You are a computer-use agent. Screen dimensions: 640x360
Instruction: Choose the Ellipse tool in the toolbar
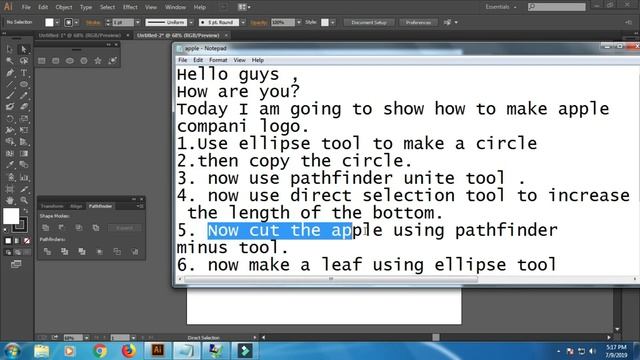[x=24, y=84]
